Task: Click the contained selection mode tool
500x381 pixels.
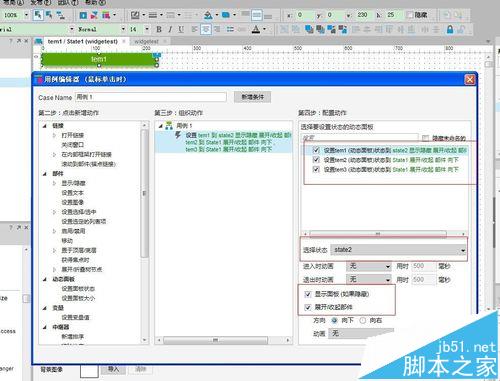Action: click(x=49, y=15)
